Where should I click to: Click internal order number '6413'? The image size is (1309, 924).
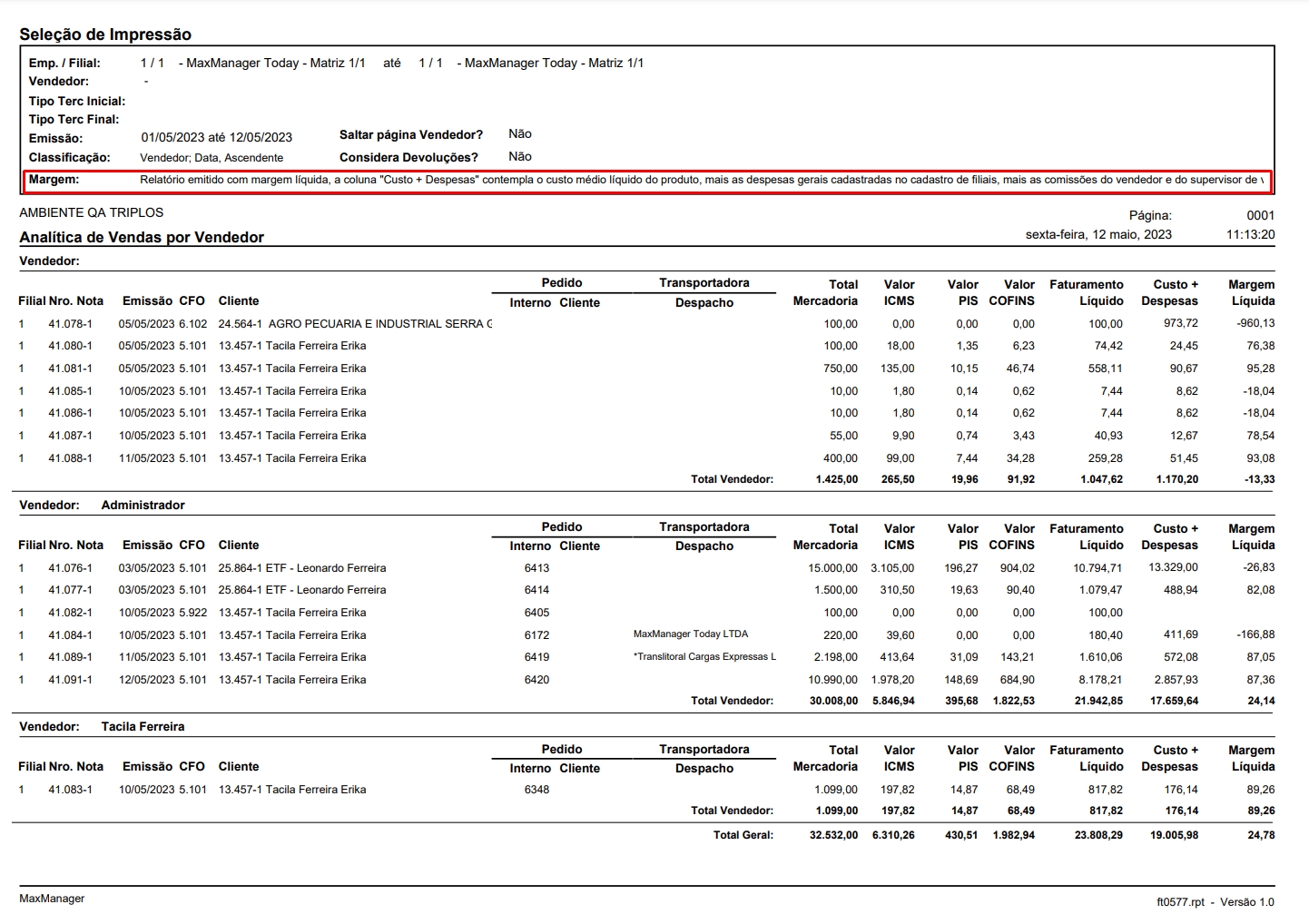536,568
